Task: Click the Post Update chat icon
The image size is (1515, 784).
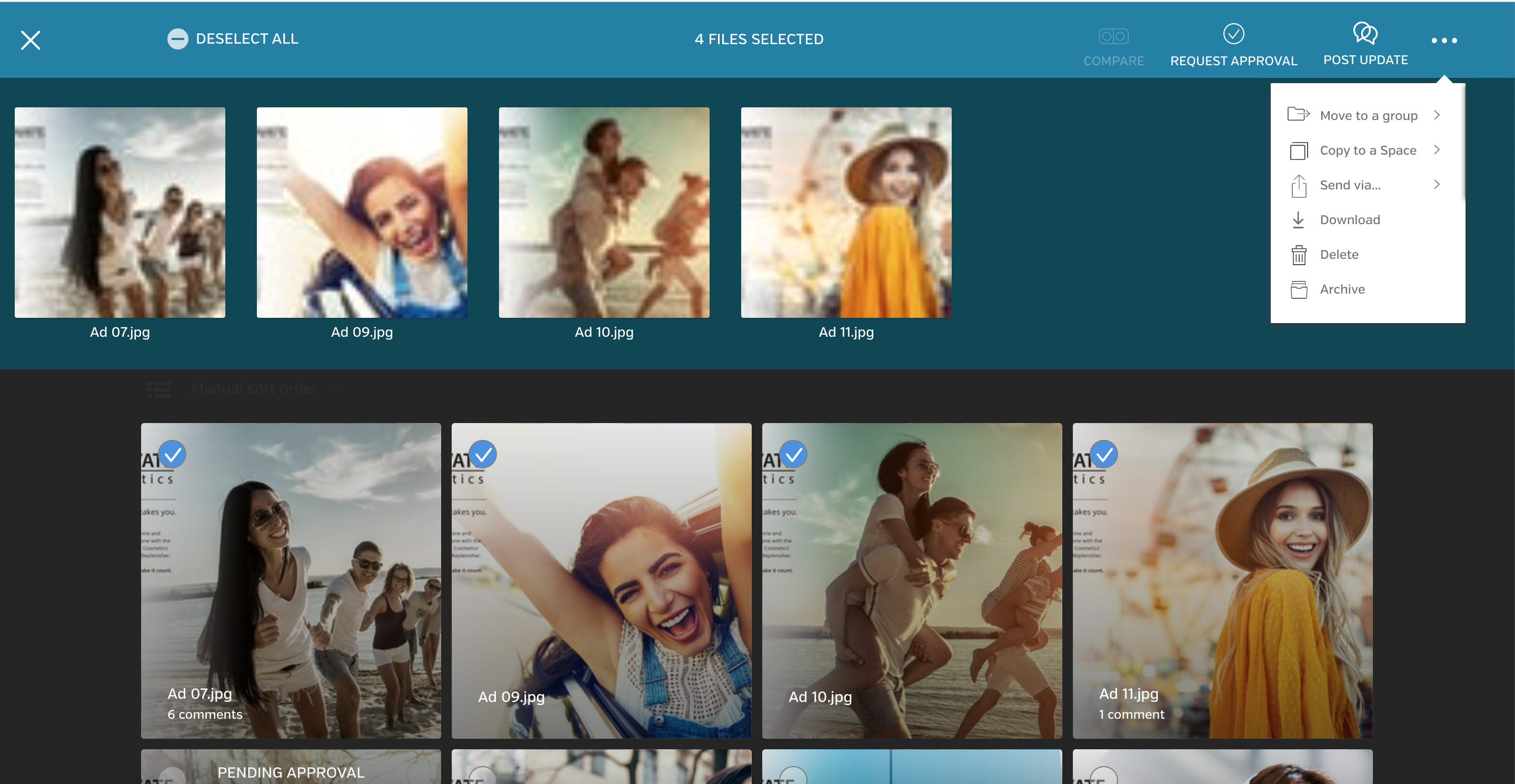Action: tap(1365, 33)
